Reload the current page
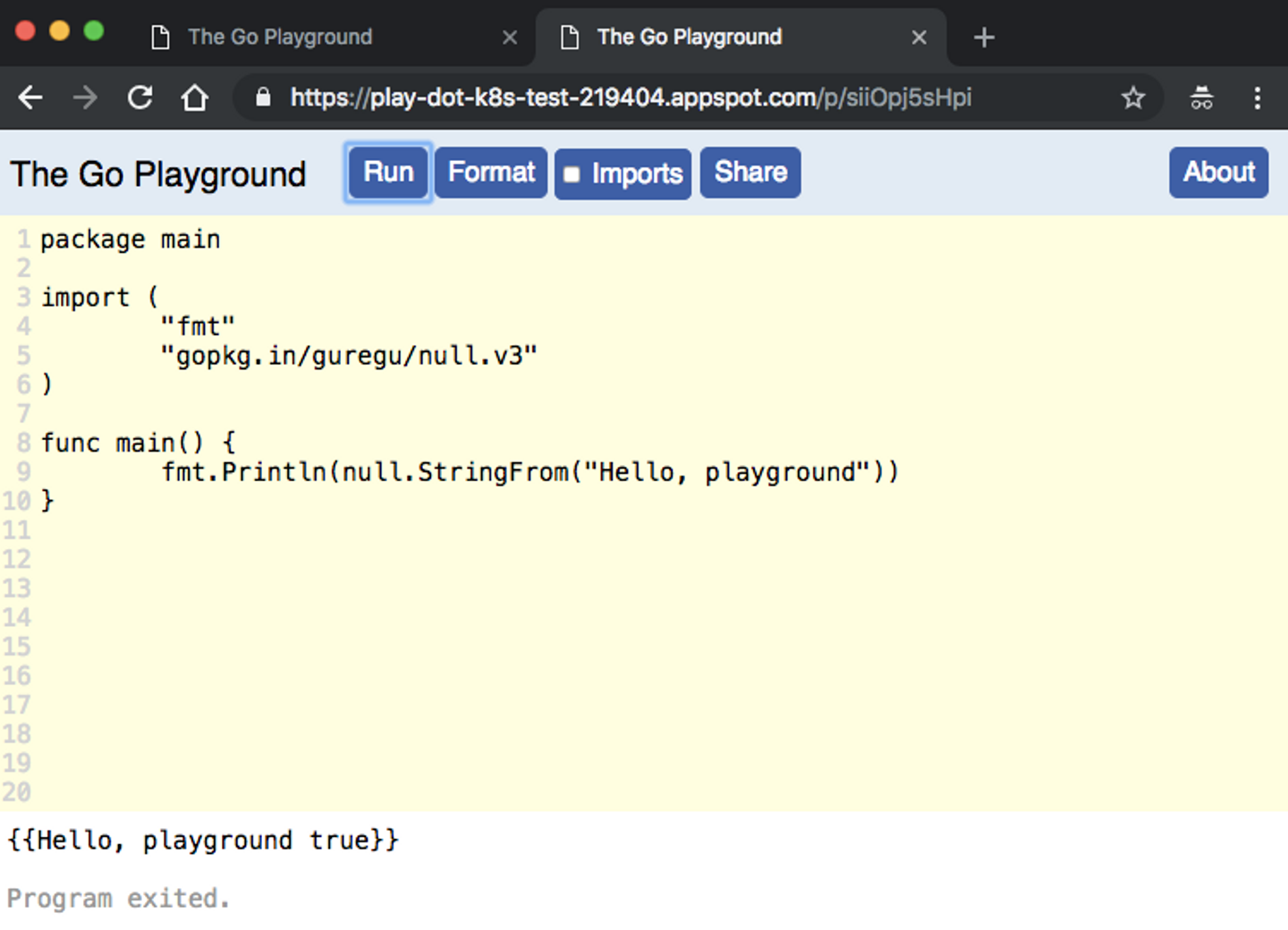This screenshot has width=1288, height=930. (140, 97)
